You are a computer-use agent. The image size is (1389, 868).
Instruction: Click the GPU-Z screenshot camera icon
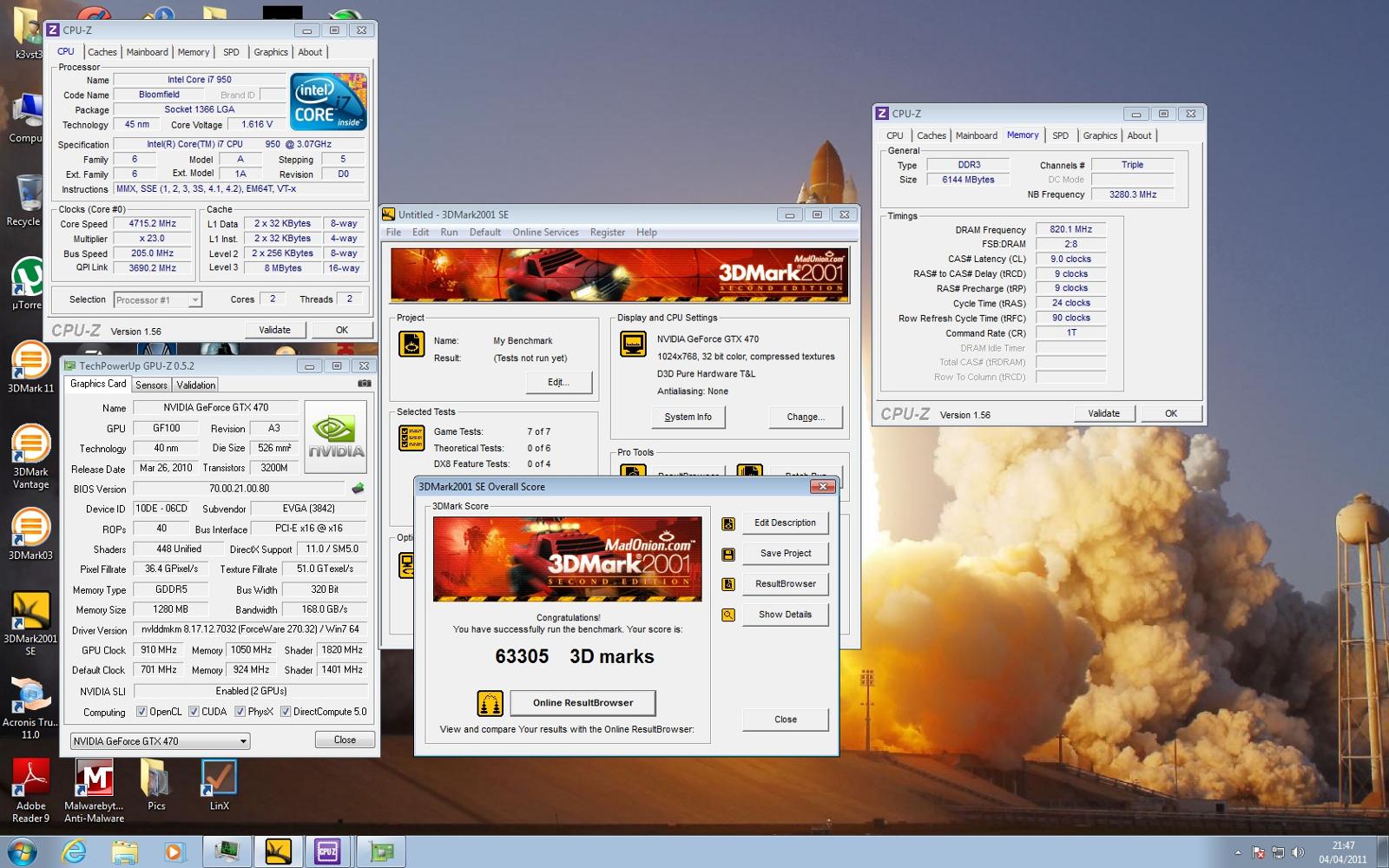pos(365,384)
